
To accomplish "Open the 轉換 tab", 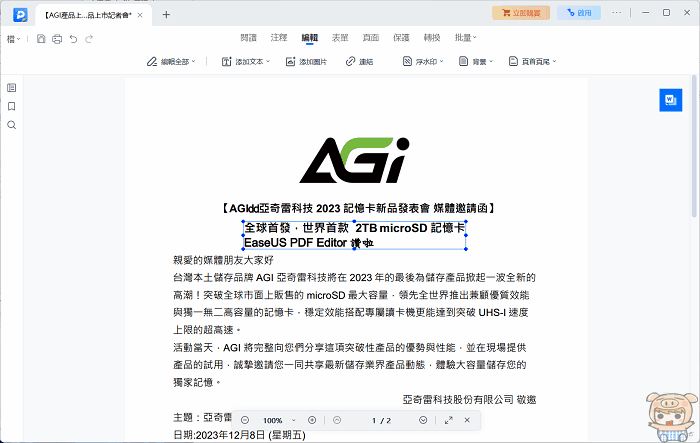I will pos(432,38).
